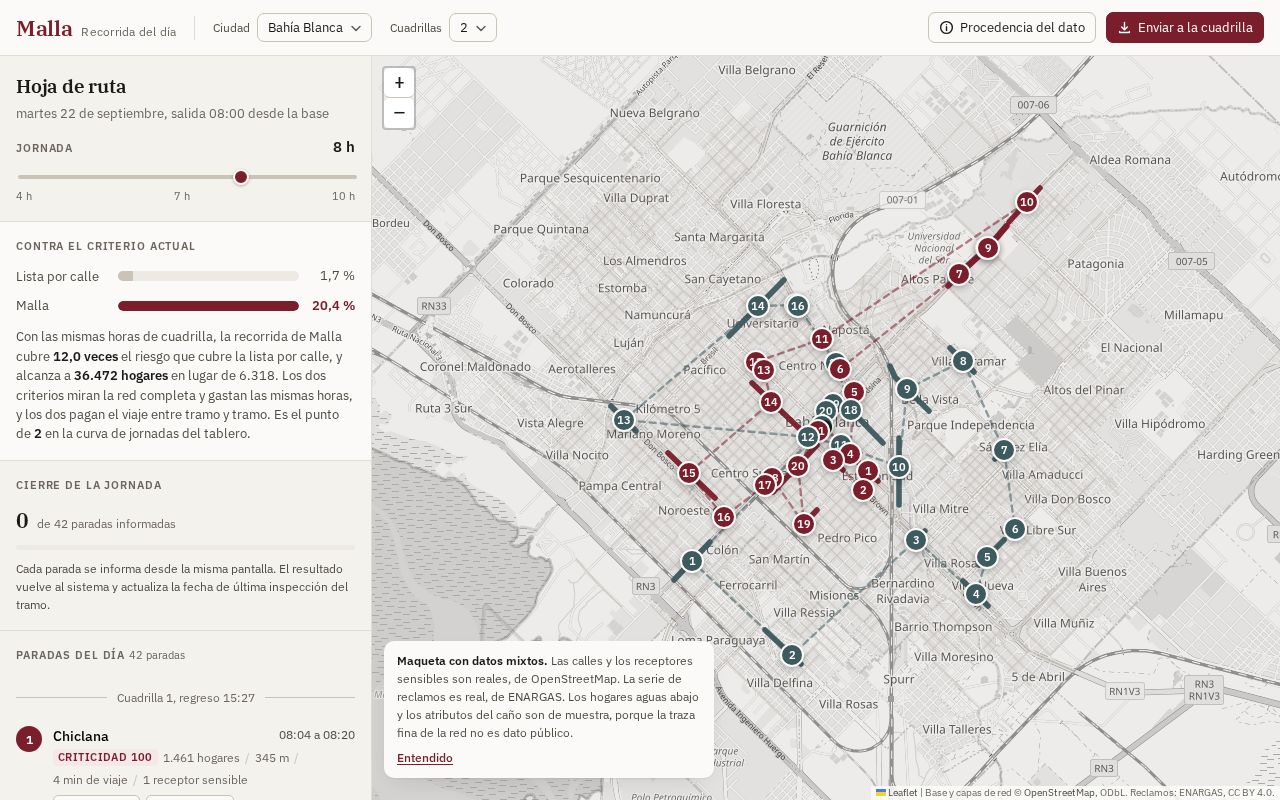Image resolution: width=1280 pixels, height=800 pixels.
Task: Click the 1,7 % Lista por calle value
Action: [x=337, y=276]
